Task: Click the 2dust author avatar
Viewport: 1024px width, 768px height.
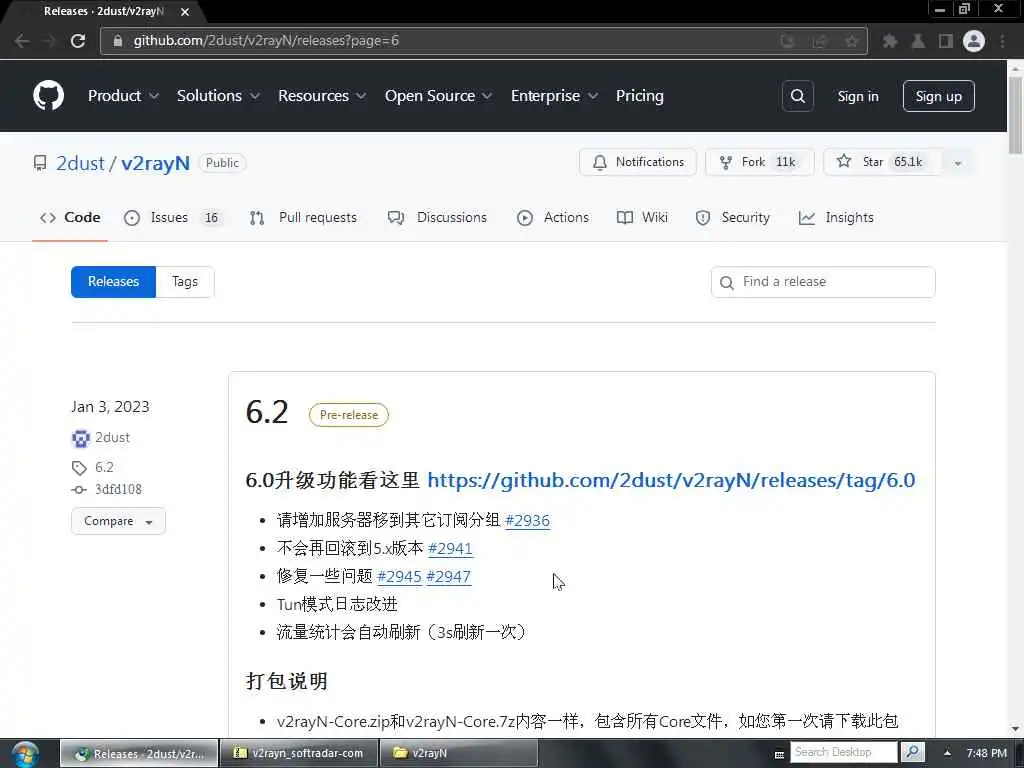Action: (80, 438)
